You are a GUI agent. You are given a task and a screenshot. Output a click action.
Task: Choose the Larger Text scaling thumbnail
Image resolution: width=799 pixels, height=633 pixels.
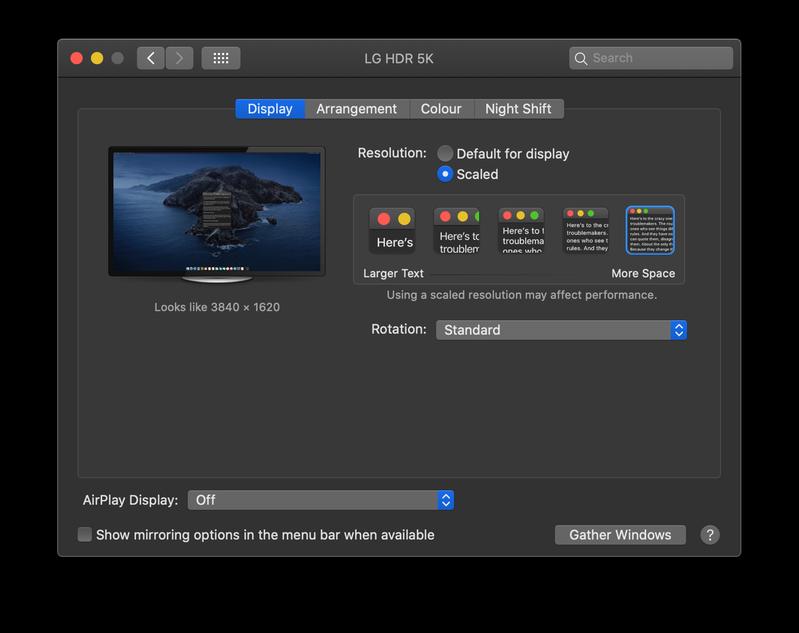coord(392,230)
